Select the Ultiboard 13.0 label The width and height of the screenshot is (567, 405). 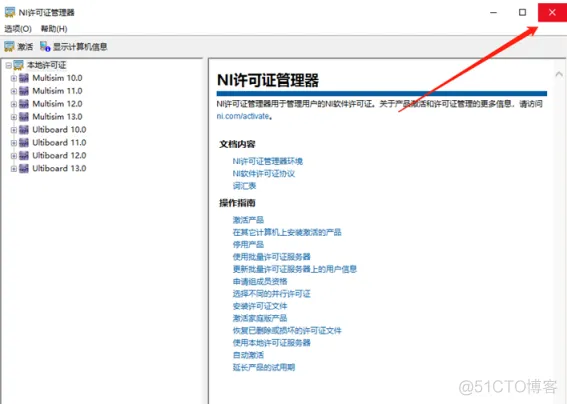[59, 169]
